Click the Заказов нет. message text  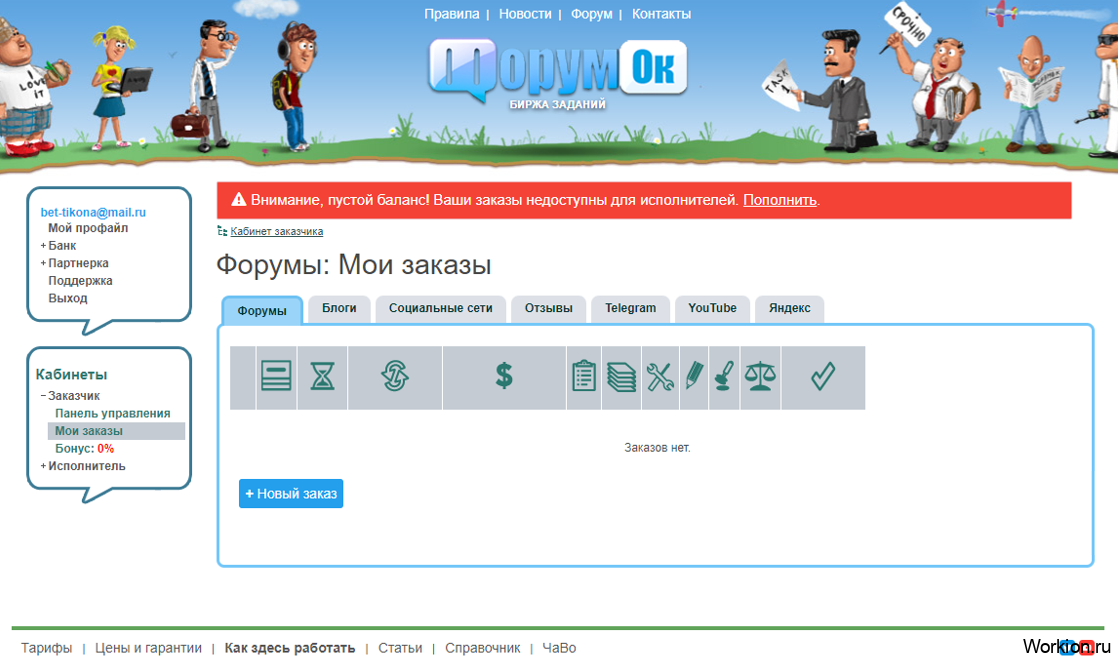657,448
